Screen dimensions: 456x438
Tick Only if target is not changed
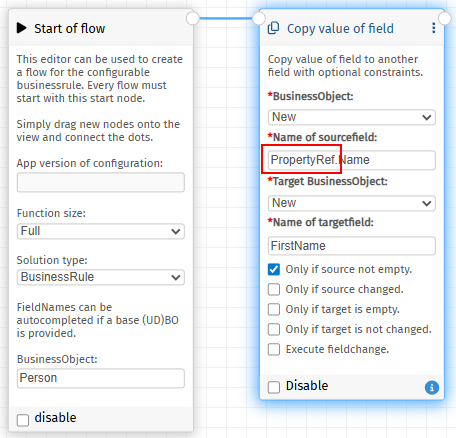[274, 329]
